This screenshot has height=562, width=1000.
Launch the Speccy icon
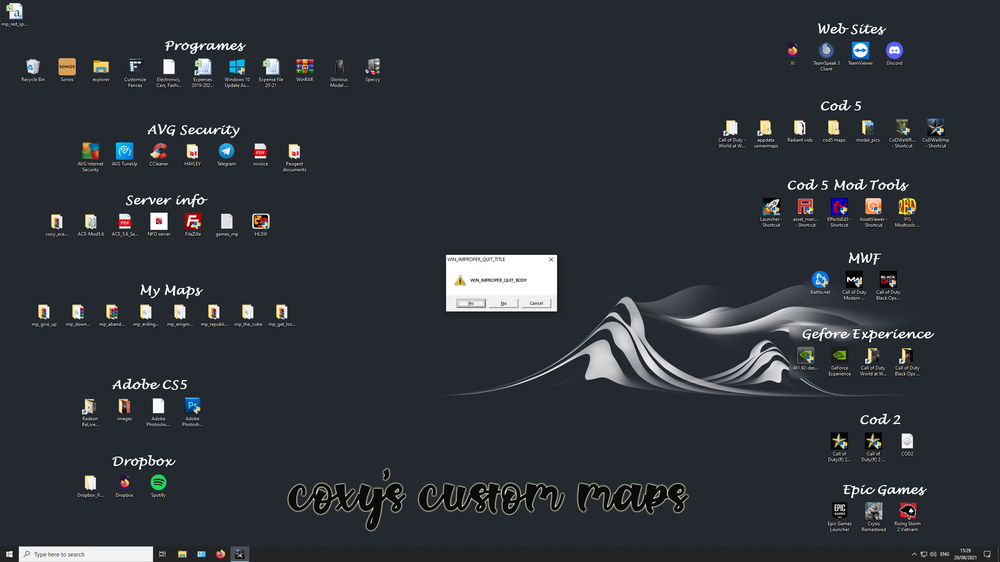(x=373, y=70)
